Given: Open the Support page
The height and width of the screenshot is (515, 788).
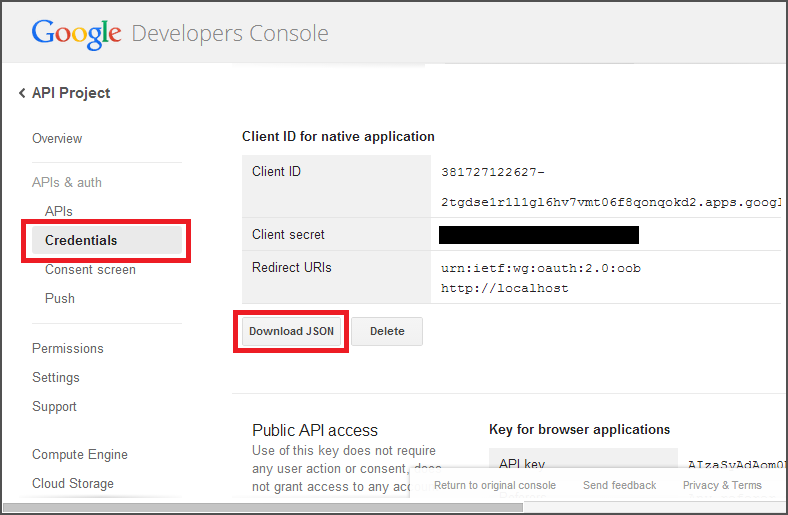Looking at the screenshot, I should tap(54, 406).
